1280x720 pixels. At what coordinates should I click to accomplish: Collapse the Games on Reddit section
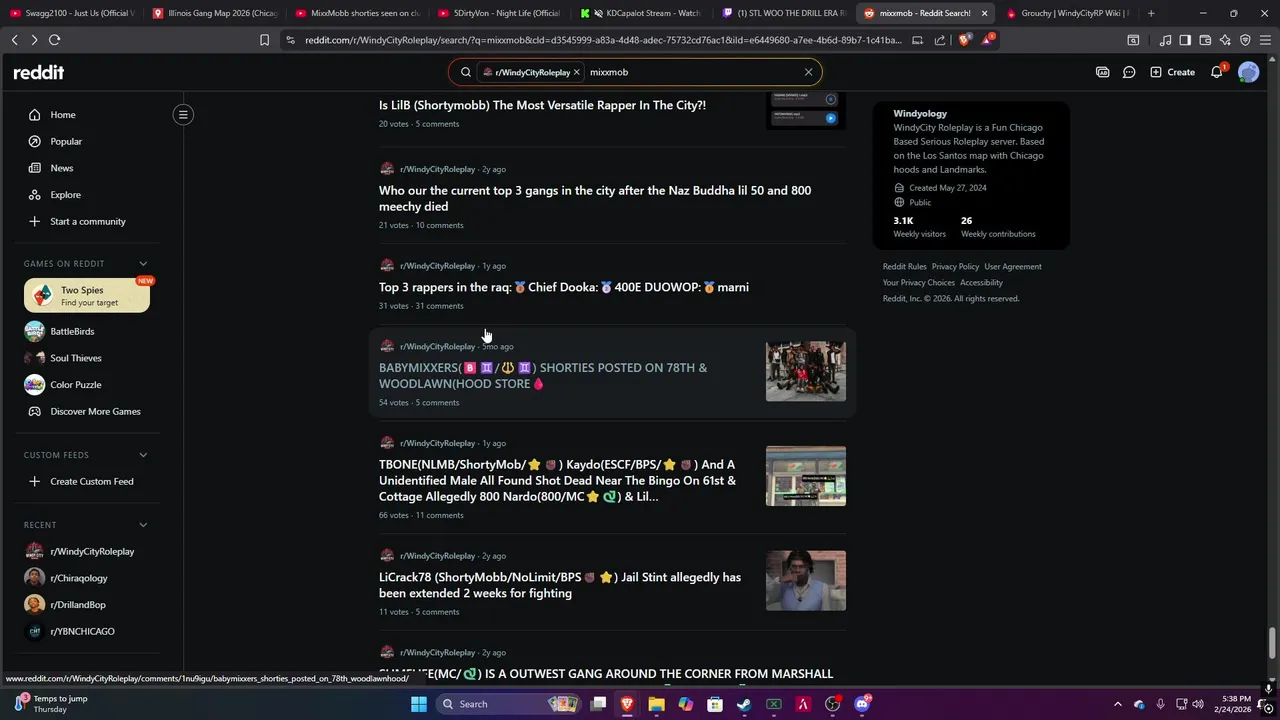(x=143, y=264)
